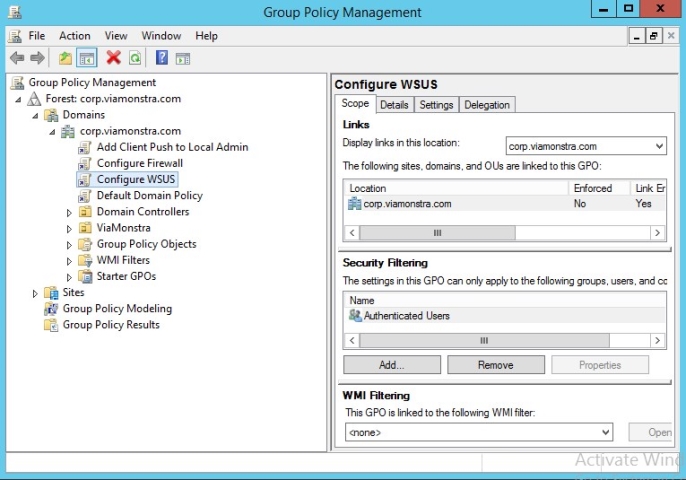Select the Default Domain Policy GPO

tap(149, 195)
